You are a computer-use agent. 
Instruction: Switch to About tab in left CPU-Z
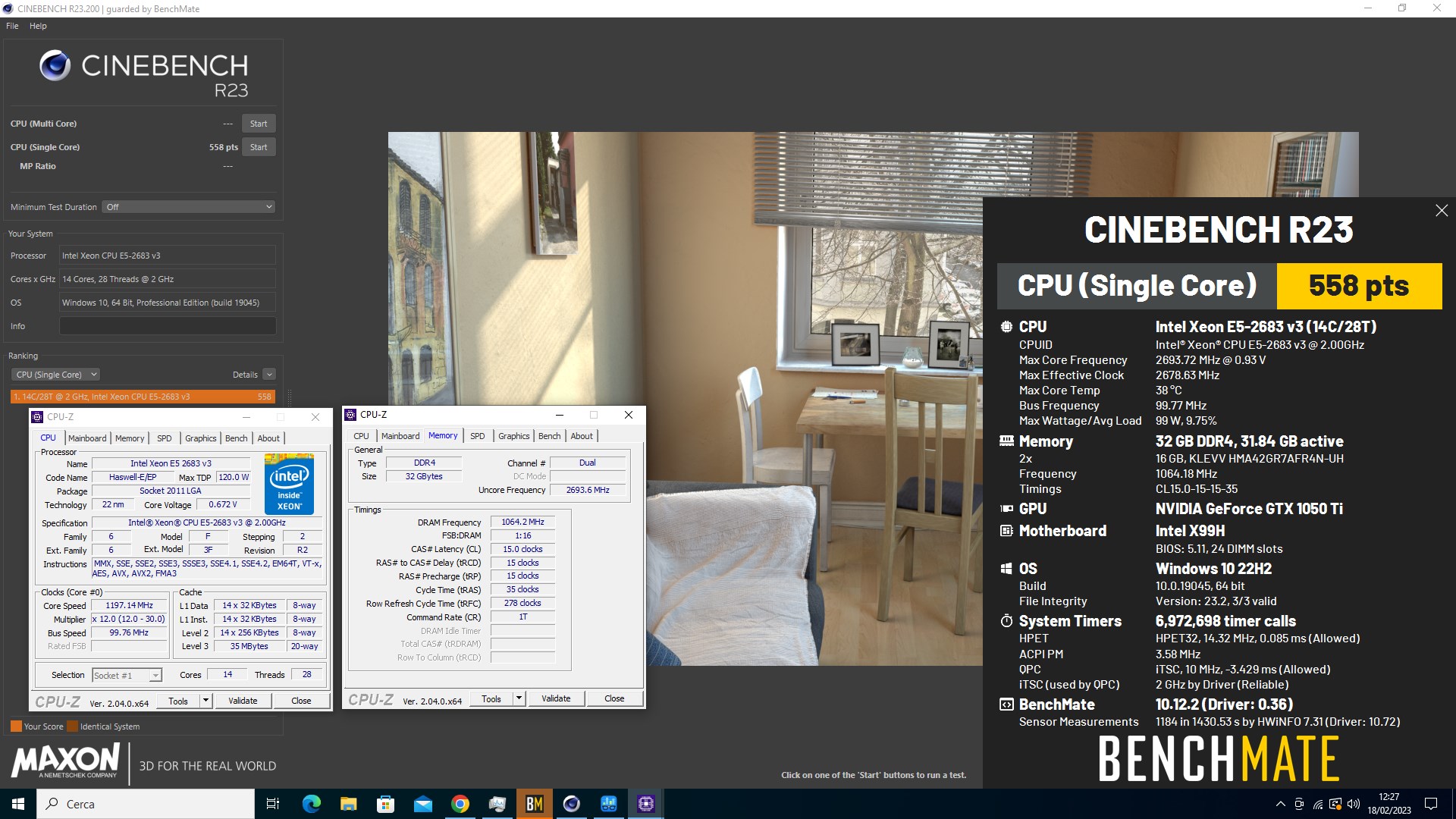click(268, 438)
